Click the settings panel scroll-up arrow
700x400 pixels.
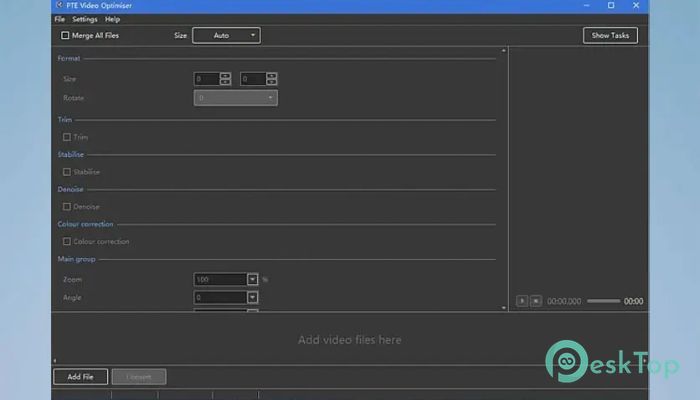(x=504, y=50)
